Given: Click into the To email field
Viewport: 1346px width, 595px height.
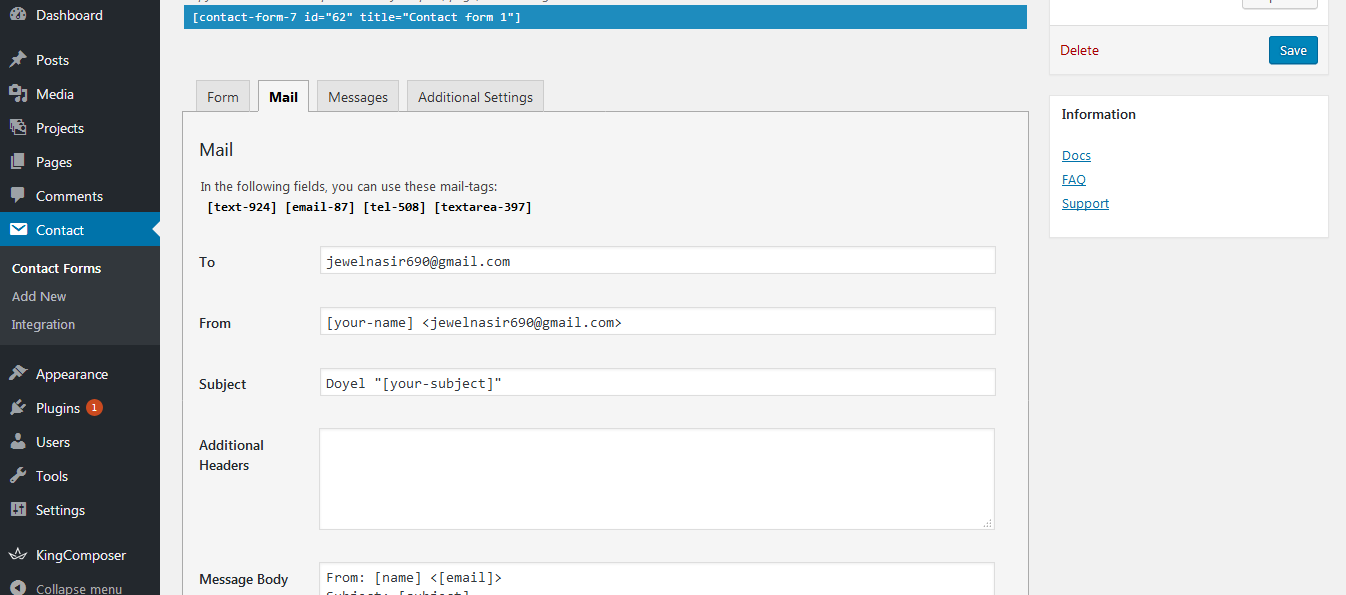Looking at the screenshot, I should (657, 261).
